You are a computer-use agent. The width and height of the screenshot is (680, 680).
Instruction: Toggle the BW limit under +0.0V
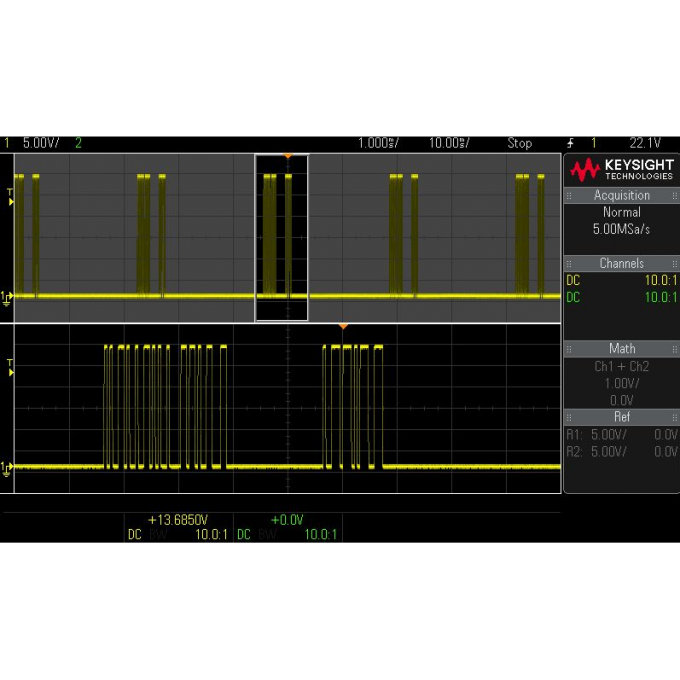tap(267, 534)
